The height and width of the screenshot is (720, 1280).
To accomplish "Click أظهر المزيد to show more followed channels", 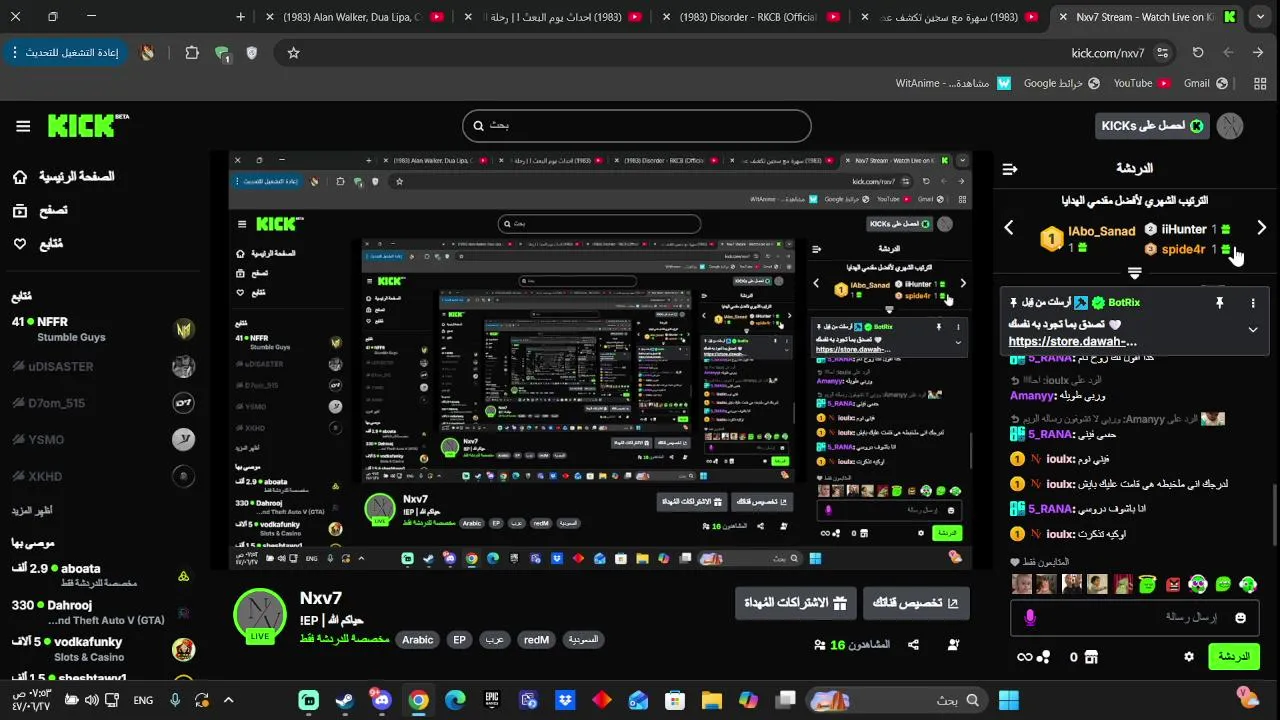I will coord(32,510).
